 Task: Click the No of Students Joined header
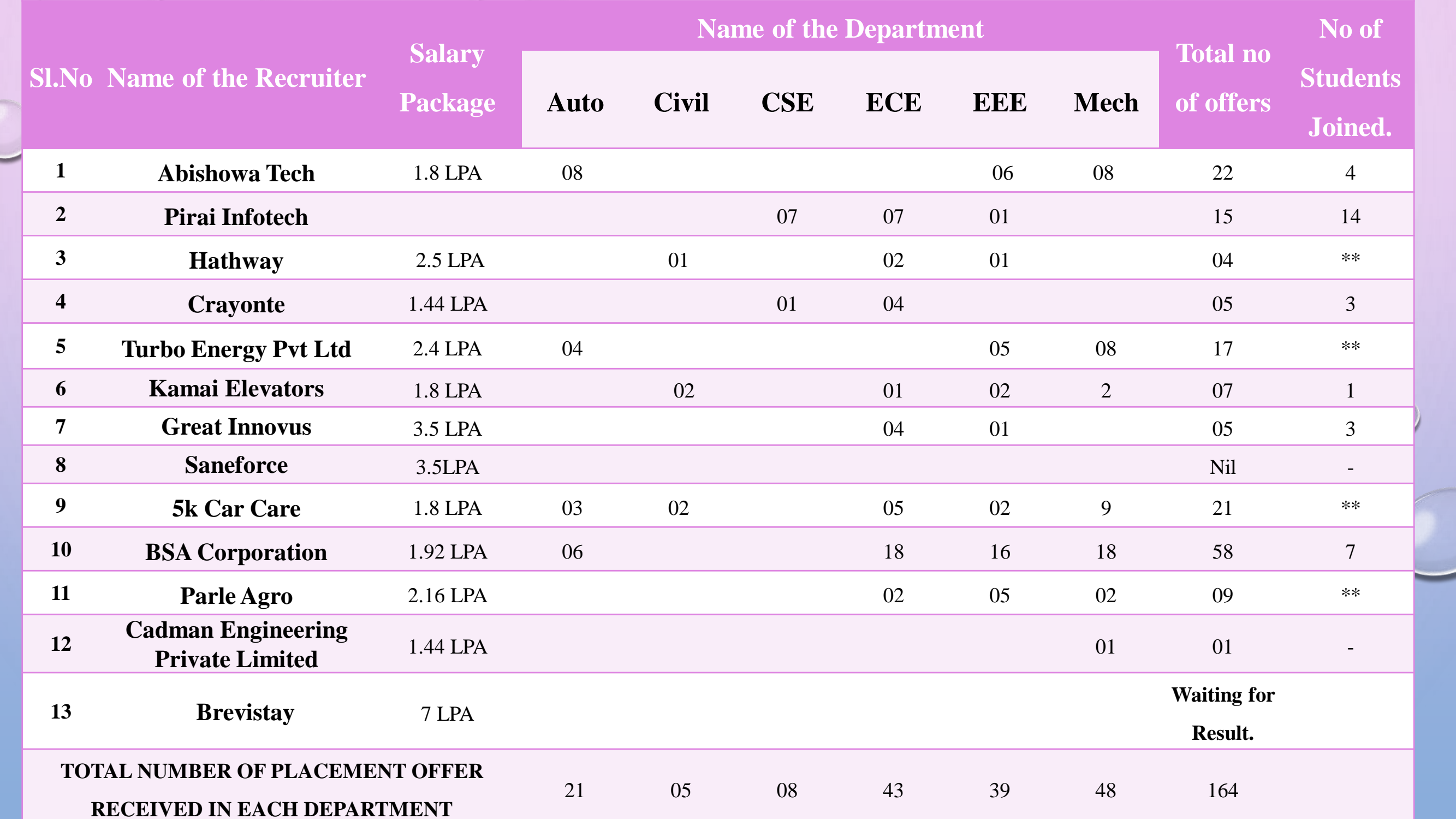(x=1350, y=78)
